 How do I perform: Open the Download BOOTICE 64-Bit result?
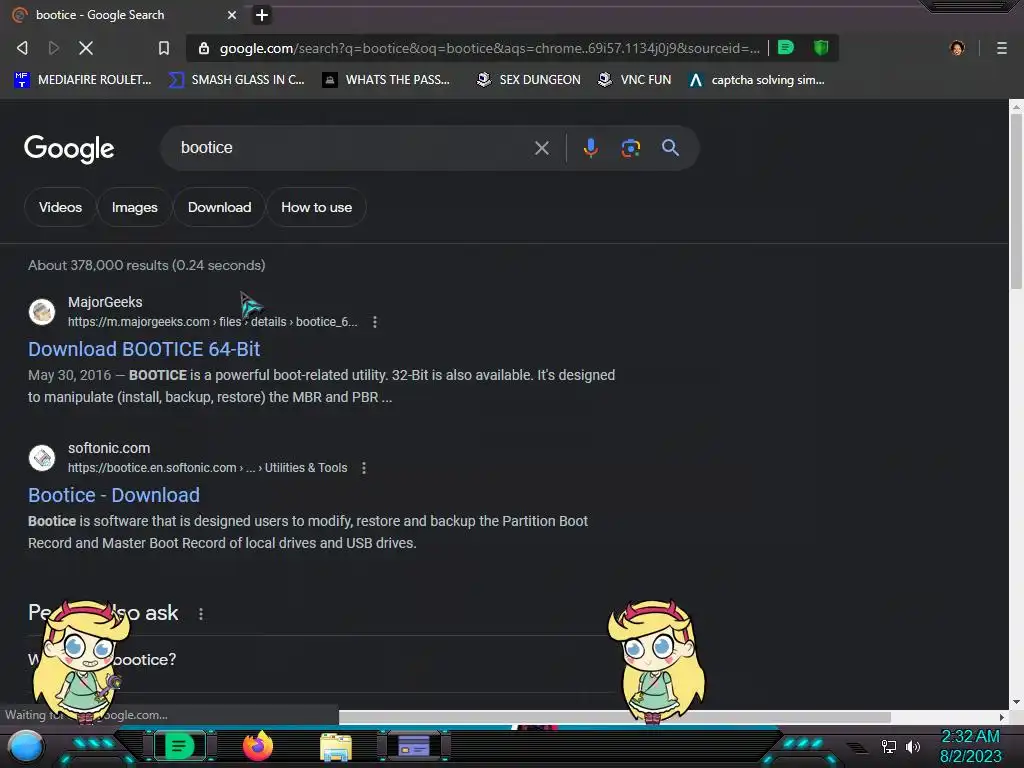[144, 349]
